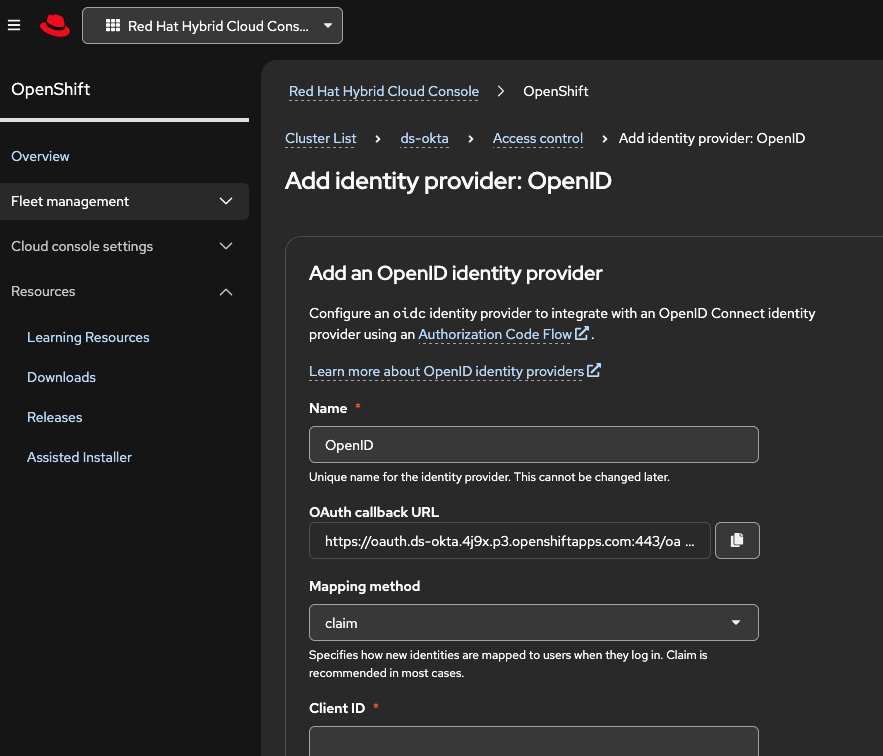
Task: Click the Add identity provider: OpenID breadcrumb text
Action: 712,138
